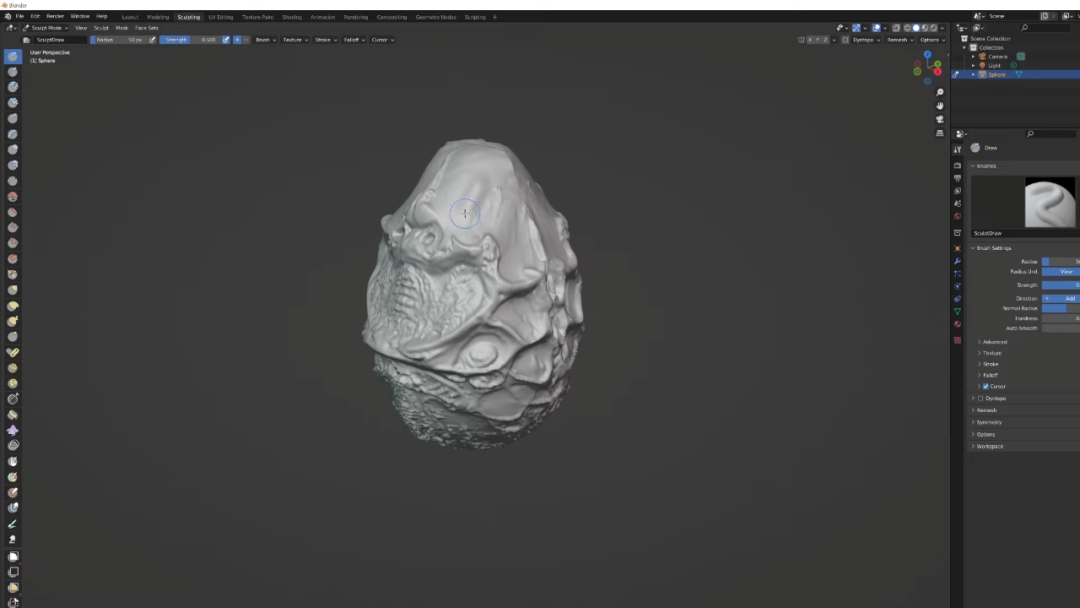1080x608 pixels.
Task: Toggle the camera view gizmo
Action: tap(939, 120)
